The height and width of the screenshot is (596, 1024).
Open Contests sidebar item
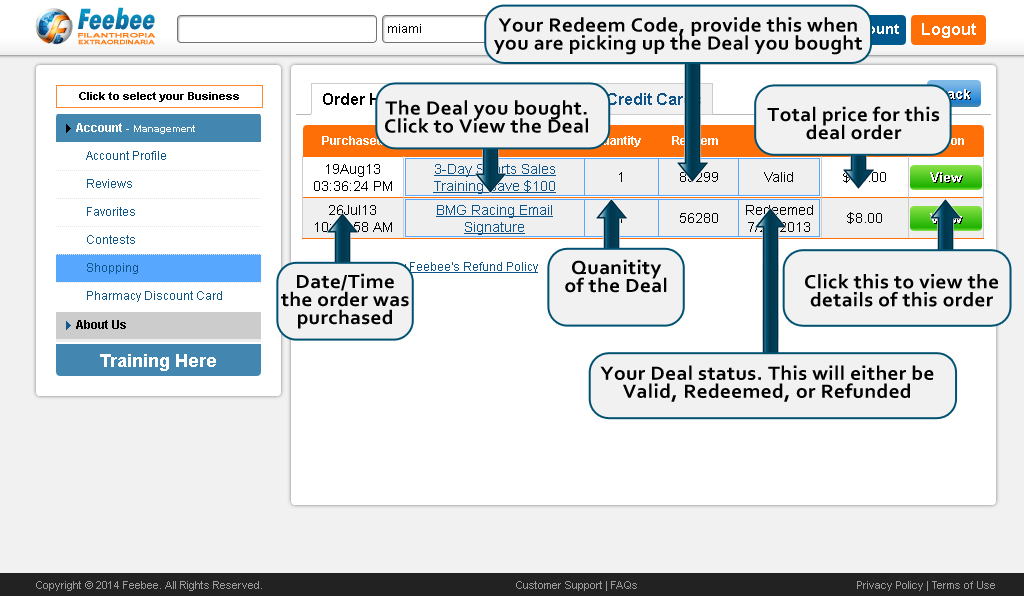click(x=110, y=240)
